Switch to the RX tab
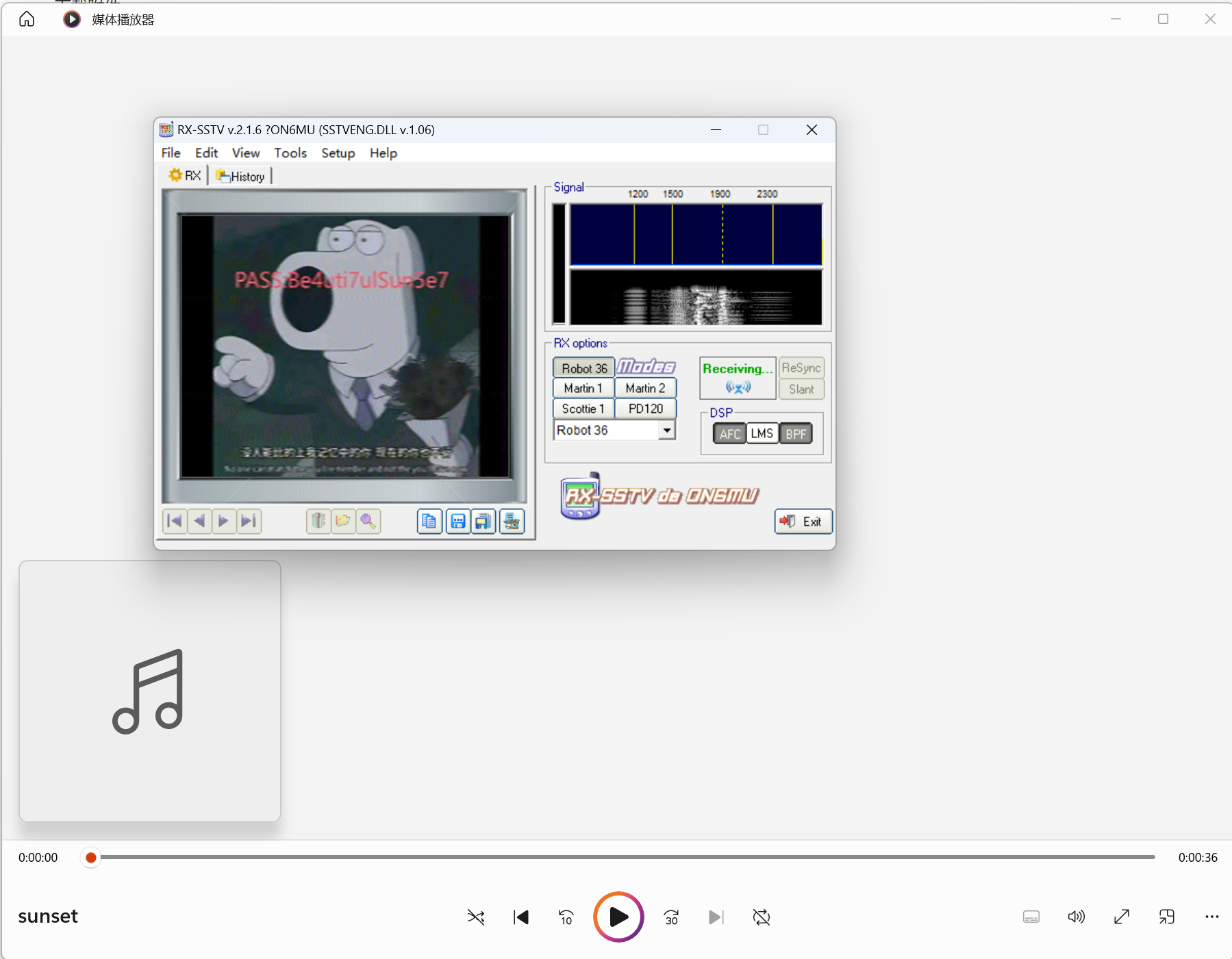 coord(185,176)
